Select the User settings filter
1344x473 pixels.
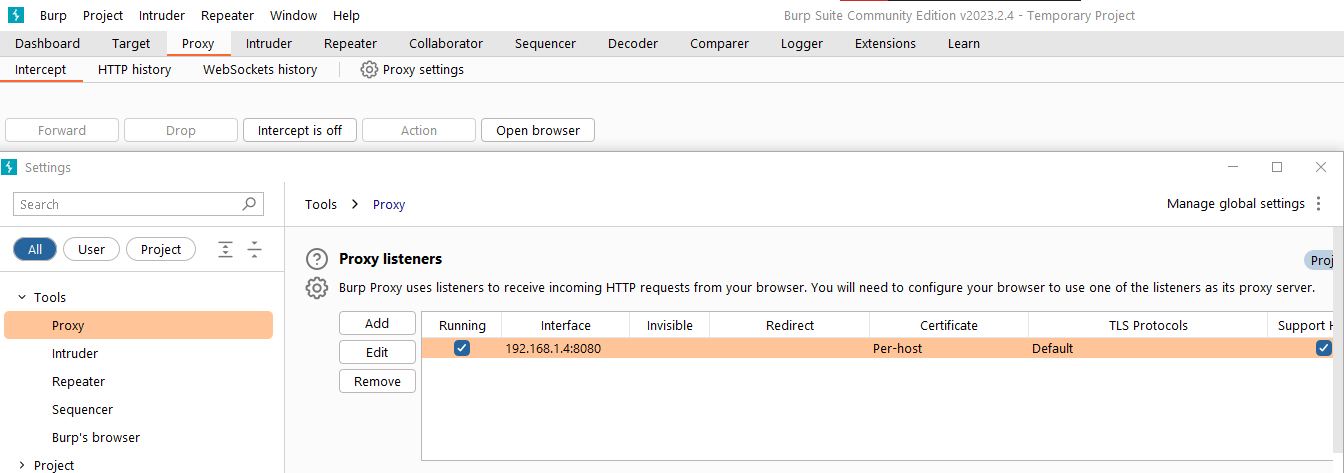[91, 250]
